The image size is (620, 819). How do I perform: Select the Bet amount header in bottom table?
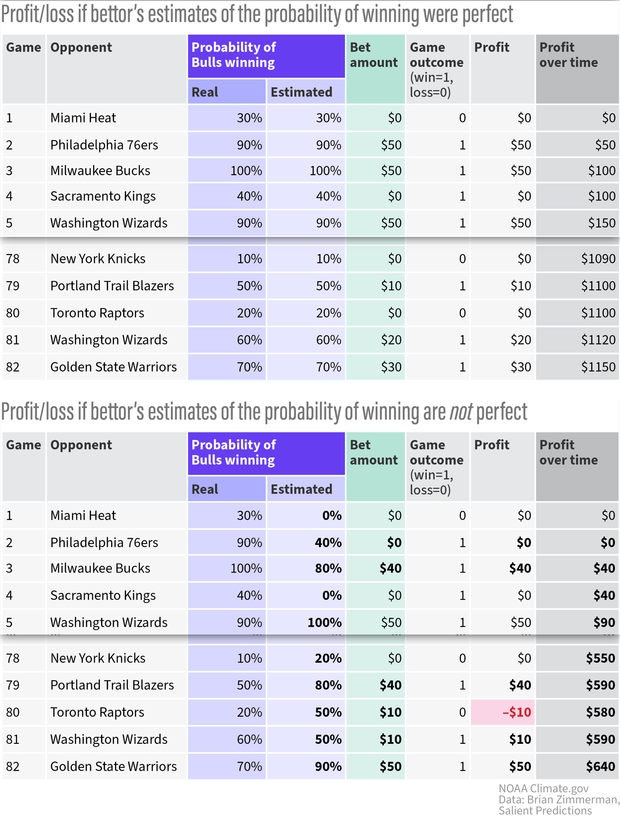click(375, 466)
